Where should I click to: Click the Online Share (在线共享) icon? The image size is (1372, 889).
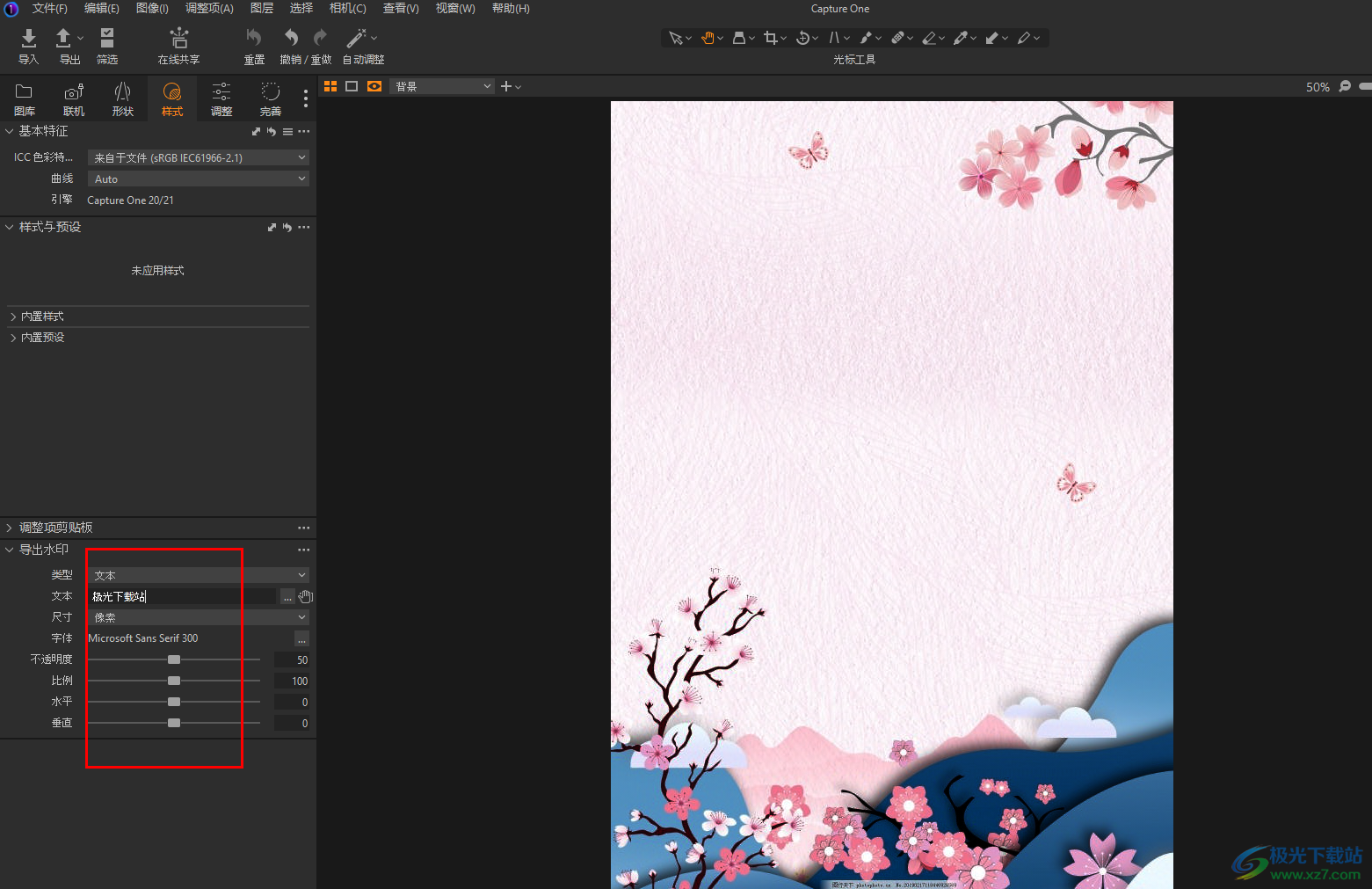[x=178, y=39]
